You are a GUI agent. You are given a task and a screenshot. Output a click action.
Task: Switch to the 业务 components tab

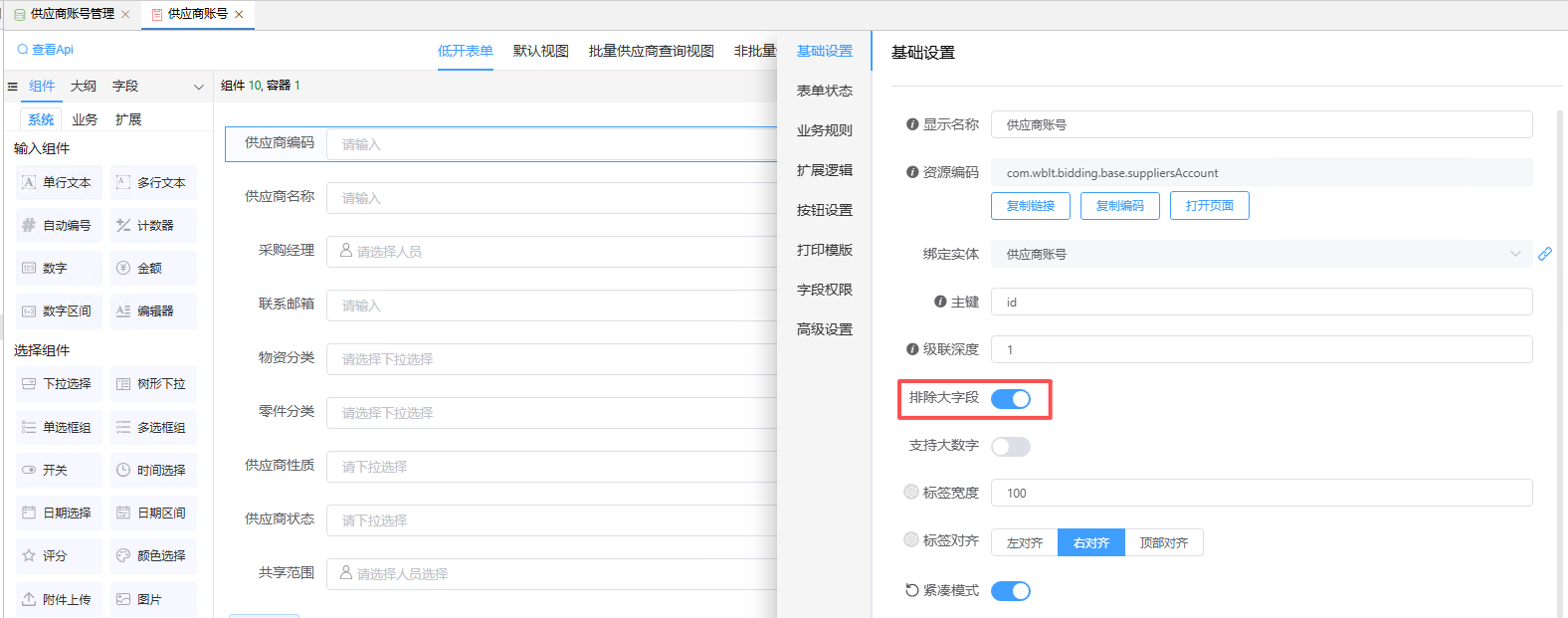pyautogui.click(x=85, y=119)
